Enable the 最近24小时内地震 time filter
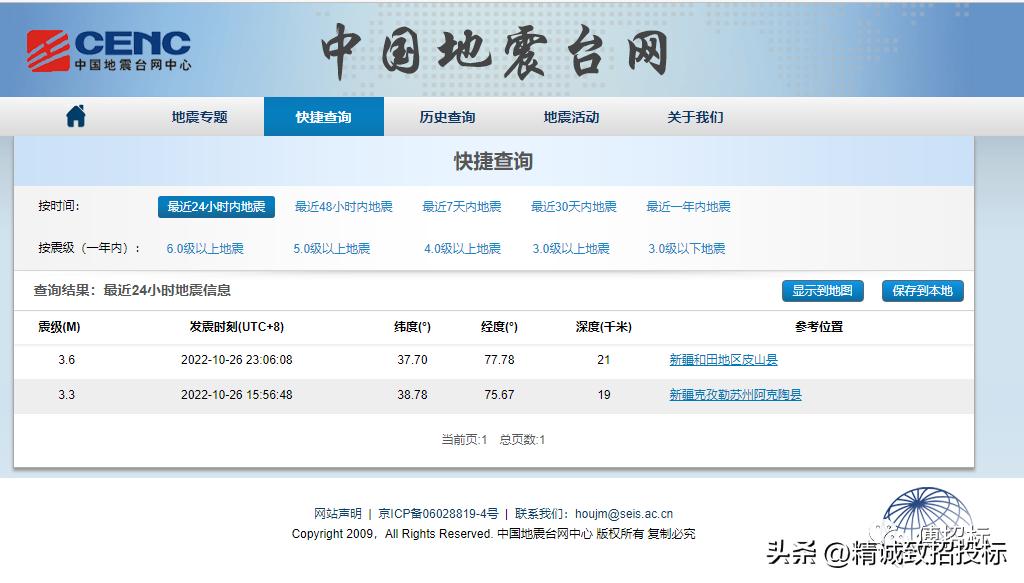 pos(216,206)
